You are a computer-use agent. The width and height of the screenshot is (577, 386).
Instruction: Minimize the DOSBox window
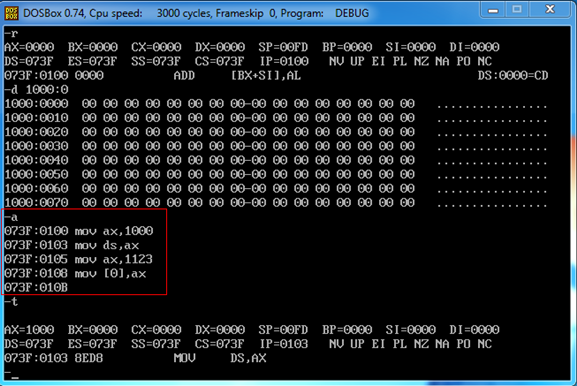coord(493,10)
